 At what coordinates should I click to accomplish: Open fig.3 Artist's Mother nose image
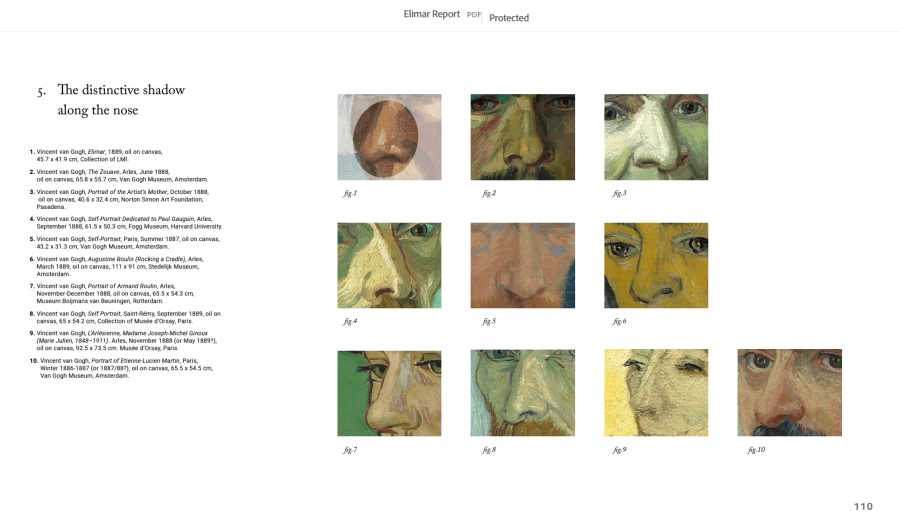(656, 137)
